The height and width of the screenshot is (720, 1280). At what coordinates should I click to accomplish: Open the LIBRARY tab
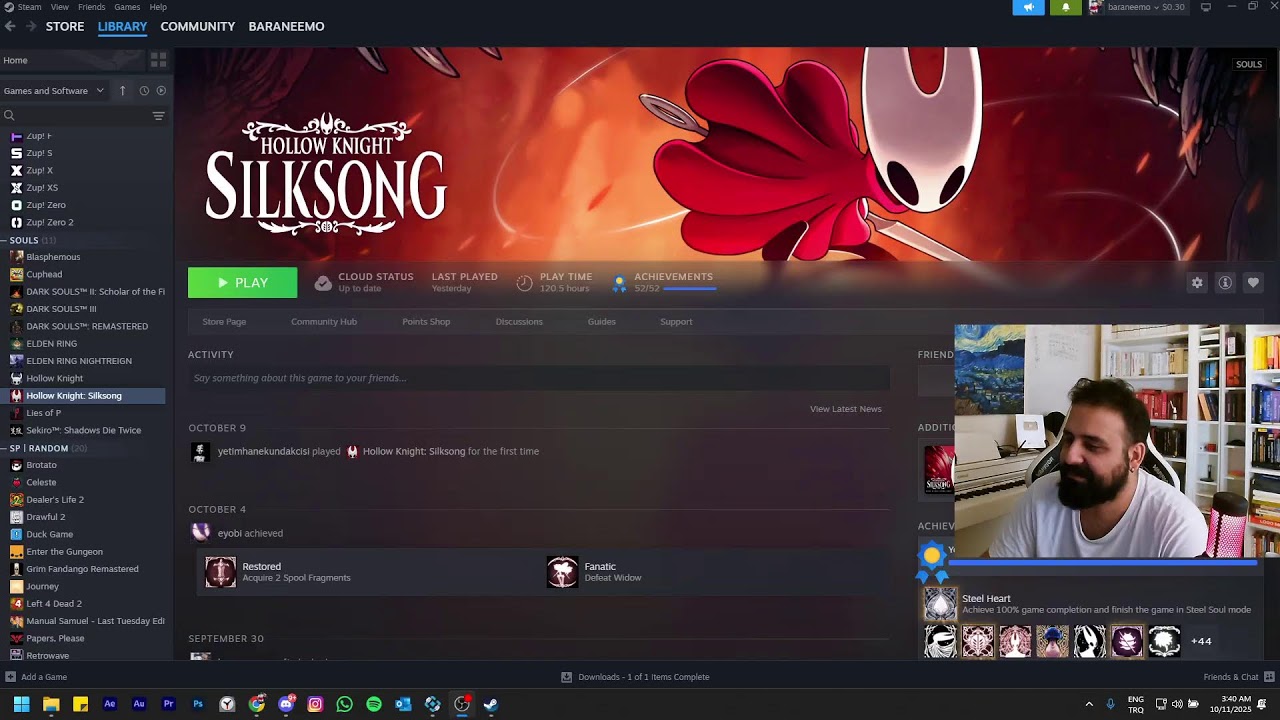point(122,26)
